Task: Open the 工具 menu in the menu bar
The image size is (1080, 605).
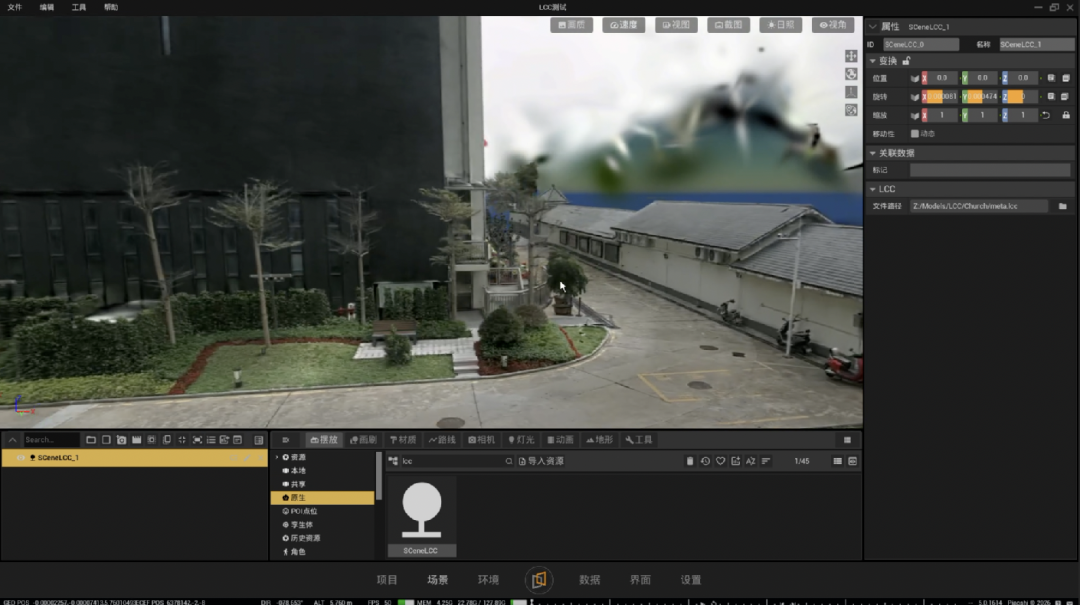Action: pos(79,7)
